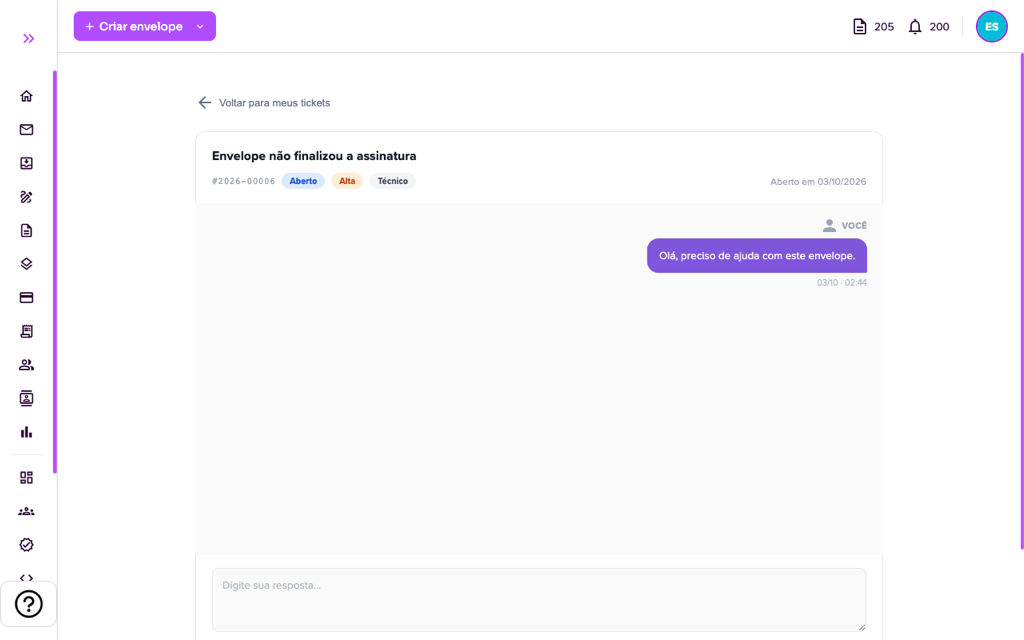Open the receipt icon in sidebar
1024x640 pixels.
coord(26,331)
